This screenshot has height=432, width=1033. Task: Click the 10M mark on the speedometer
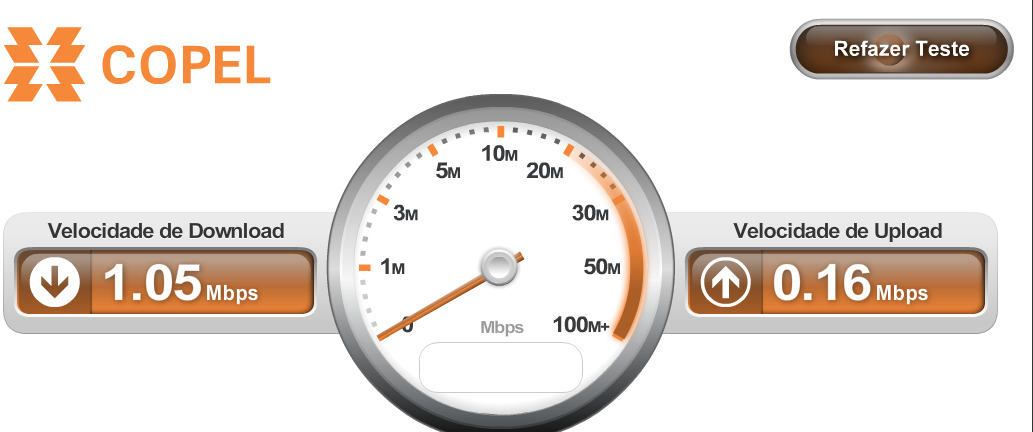click(499, 154)
